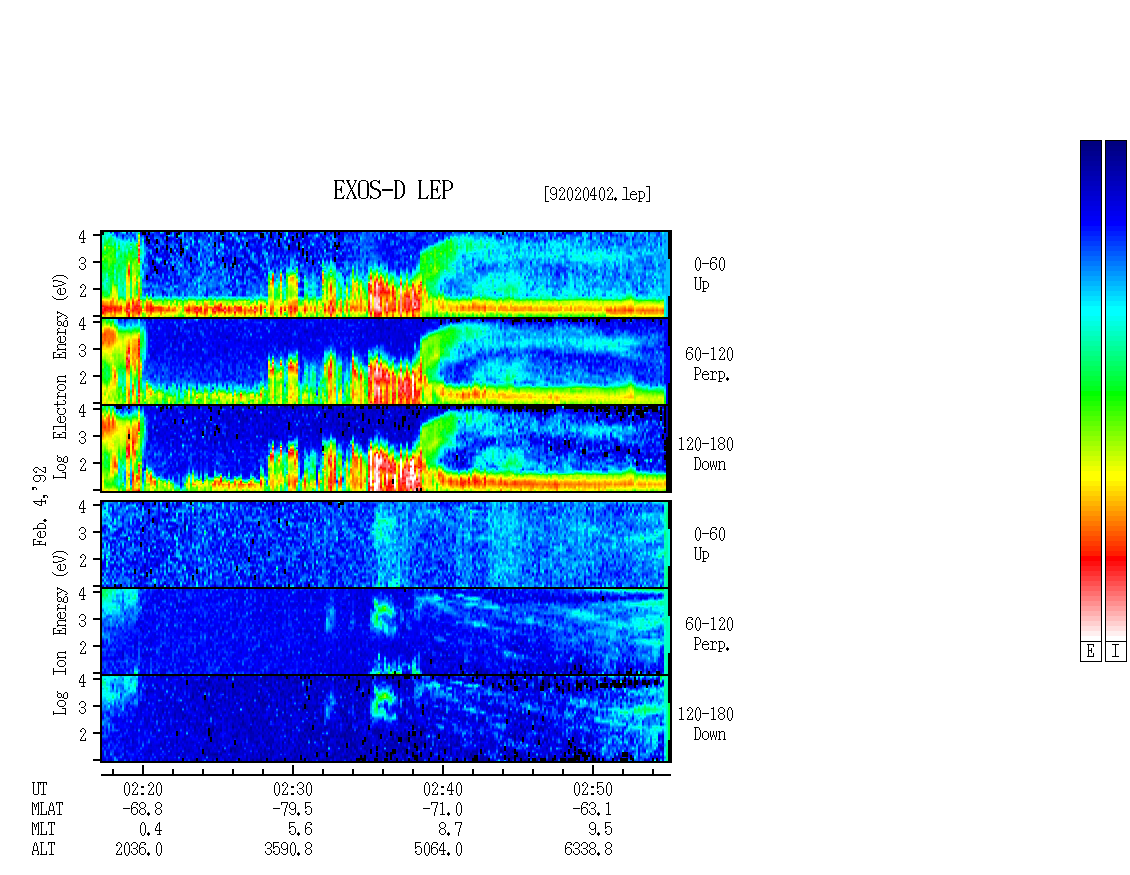Click the ALT row label
The height and width of the screenshot is (875, 1130).
click(43, 850)
